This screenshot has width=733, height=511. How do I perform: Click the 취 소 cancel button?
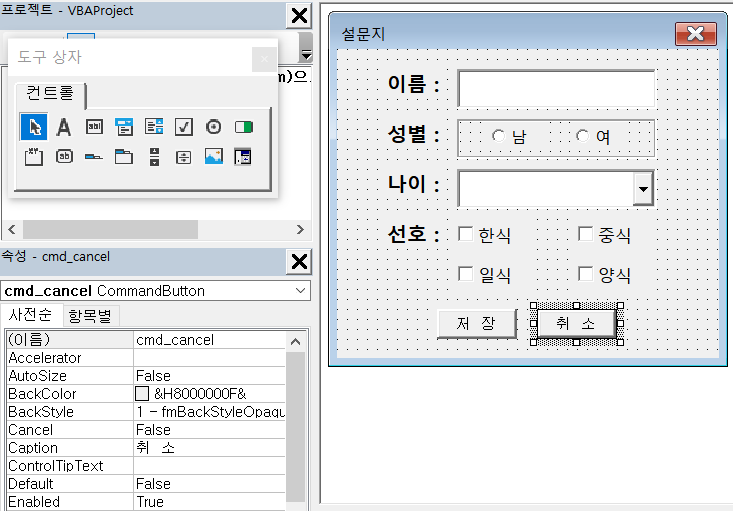(576, 323)
